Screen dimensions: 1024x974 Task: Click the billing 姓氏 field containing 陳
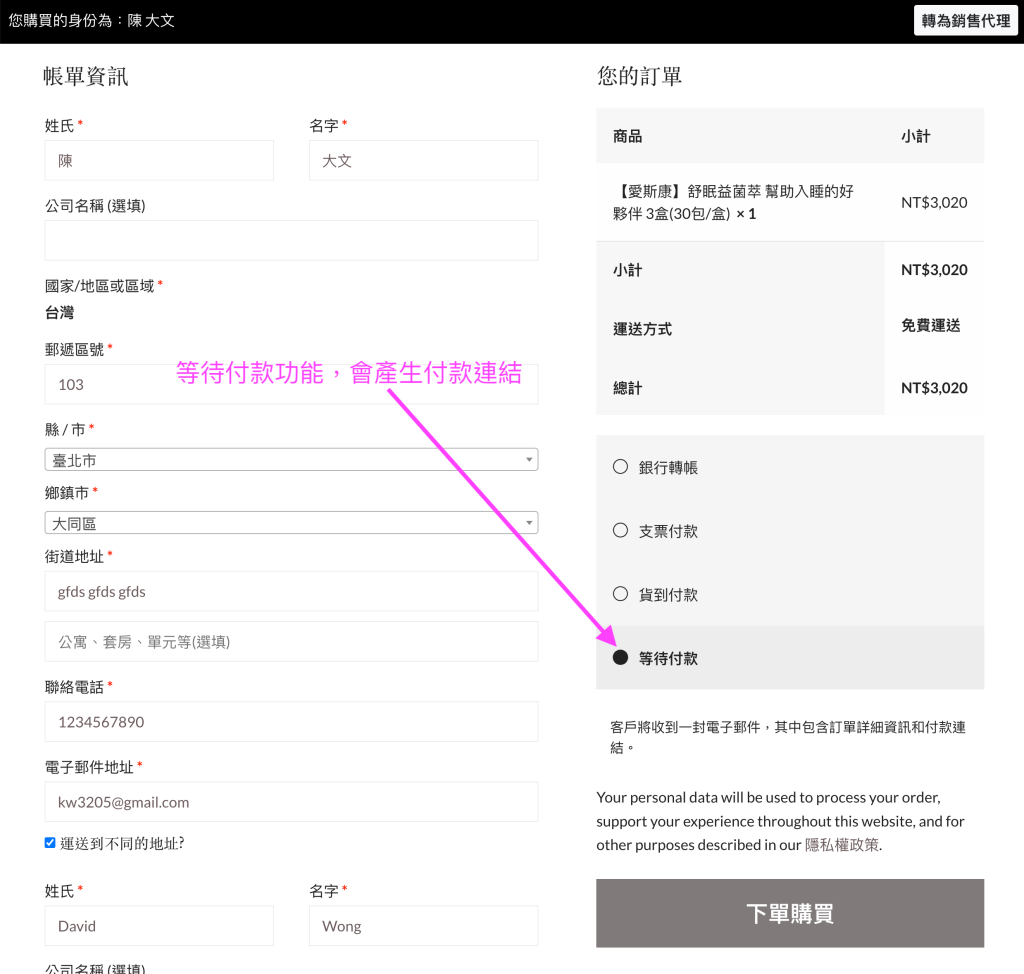159,161
